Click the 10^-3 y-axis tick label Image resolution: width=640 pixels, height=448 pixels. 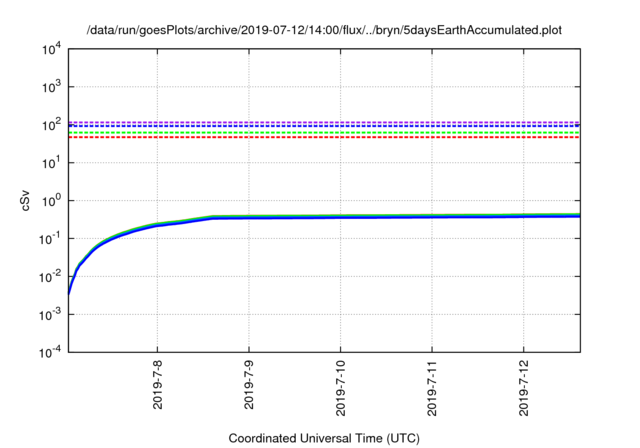[x=51, y=315]
